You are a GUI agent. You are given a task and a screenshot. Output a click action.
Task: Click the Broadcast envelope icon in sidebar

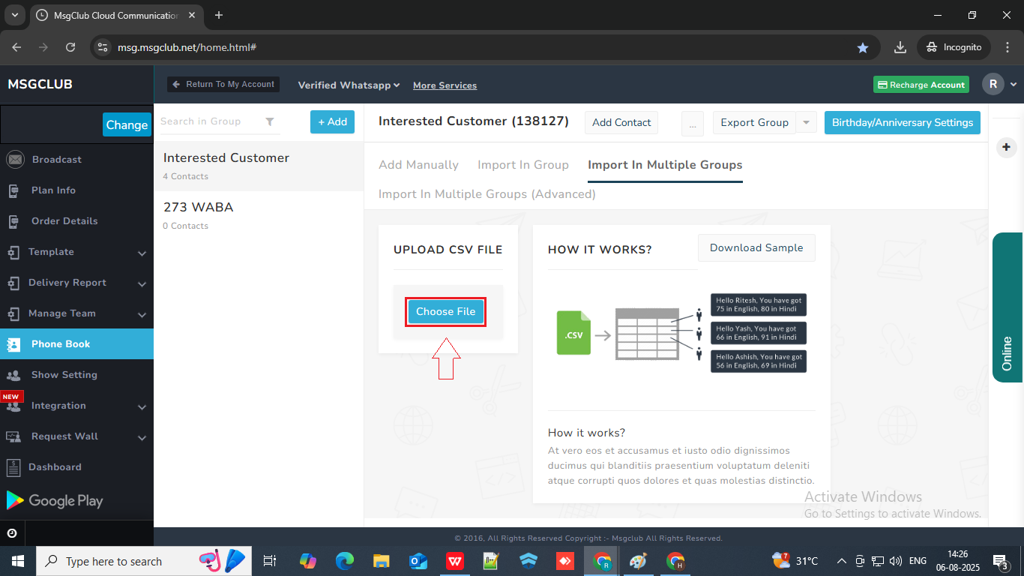pos(15,159)
